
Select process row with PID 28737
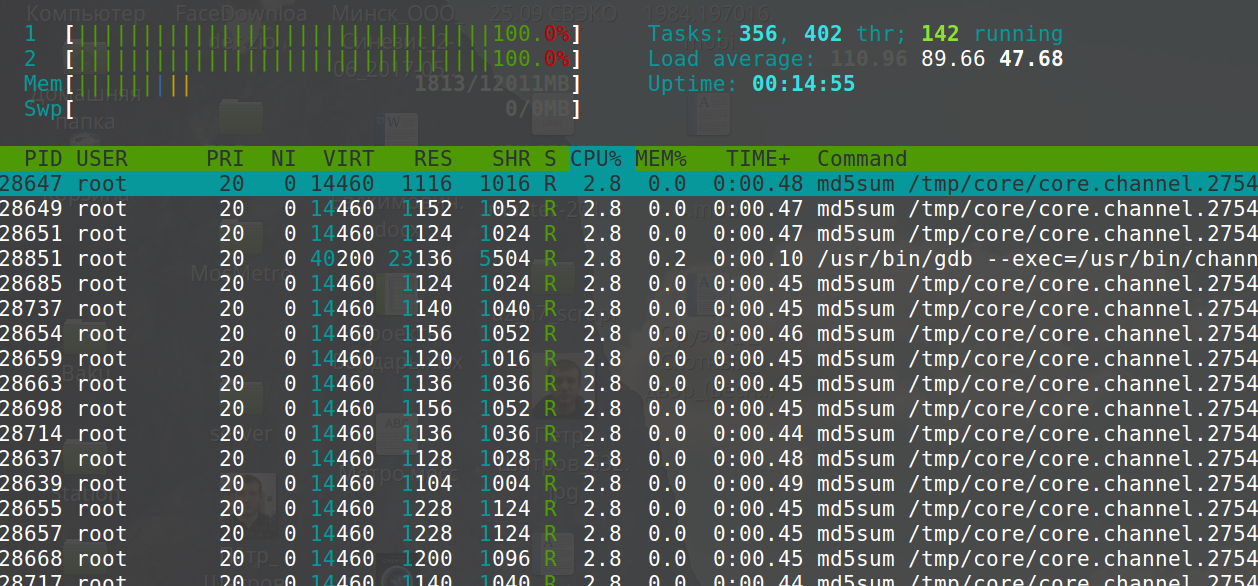tap(629, 309)
